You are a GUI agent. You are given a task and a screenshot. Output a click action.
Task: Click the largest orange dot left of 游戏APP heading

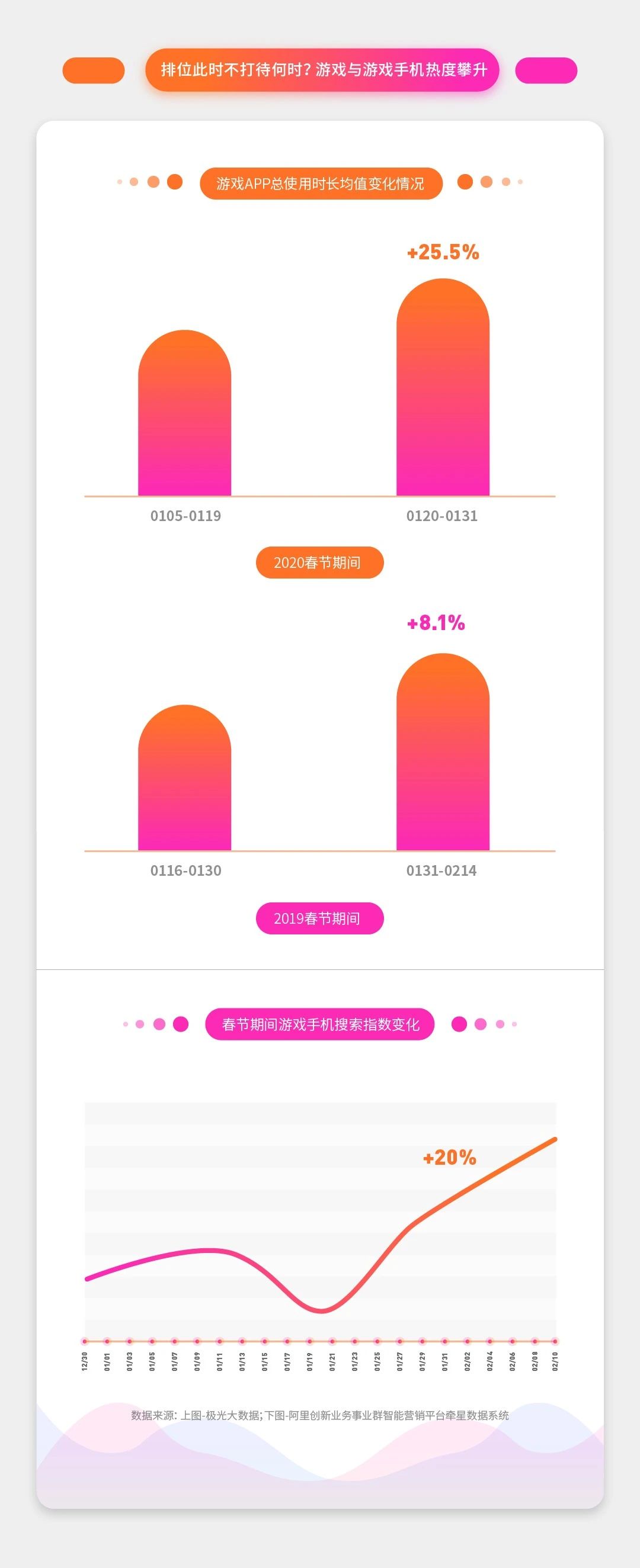click(175, 181)
